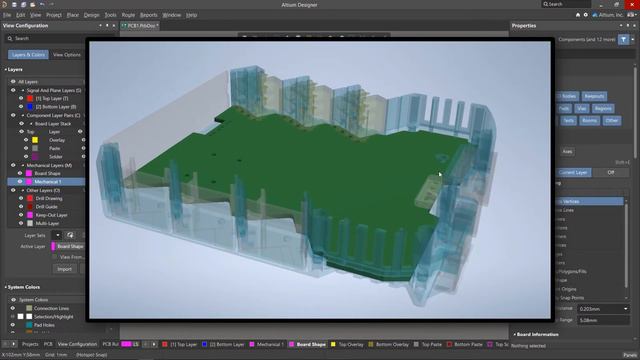Select the Top Overlay layer tab at bottom

coord(347,344)
